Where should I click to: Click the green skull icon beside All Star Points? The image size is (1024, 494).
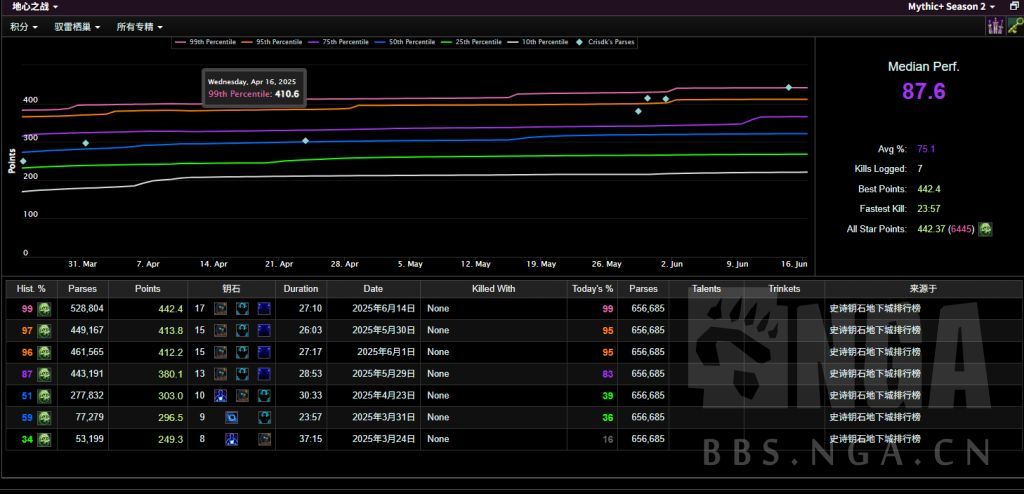(x=985, y=229)
